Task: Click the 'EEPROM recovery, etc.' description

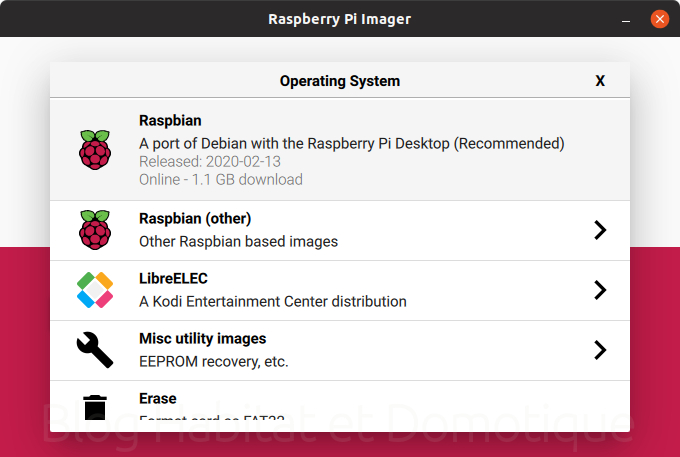Action: pyautogui.click(x=213, y=361)
